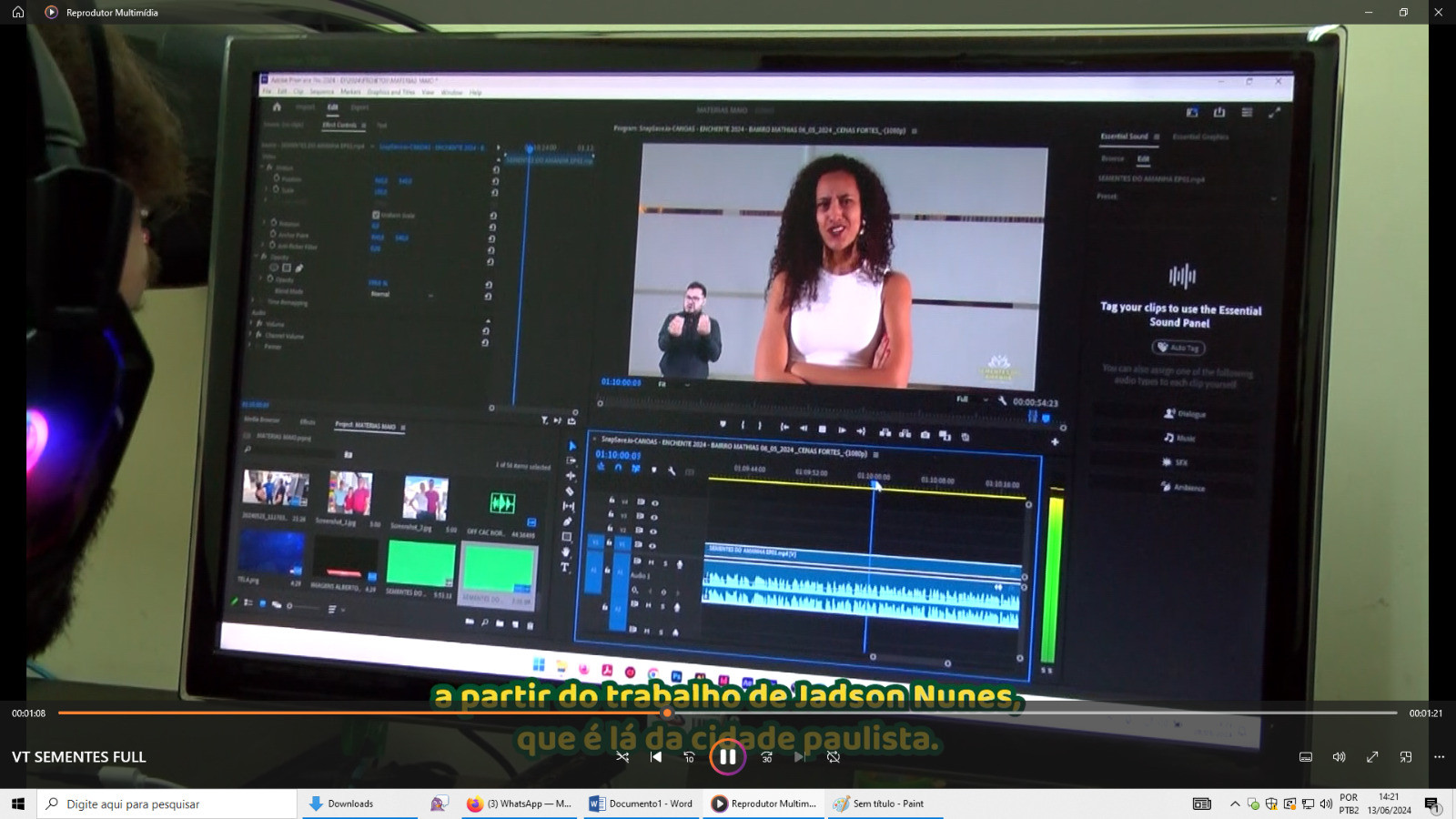The height and width of the screenshot is (819, 1456).
Task: Enter fullscreen with the expand arrows
Action: [x=1372, y=757]
